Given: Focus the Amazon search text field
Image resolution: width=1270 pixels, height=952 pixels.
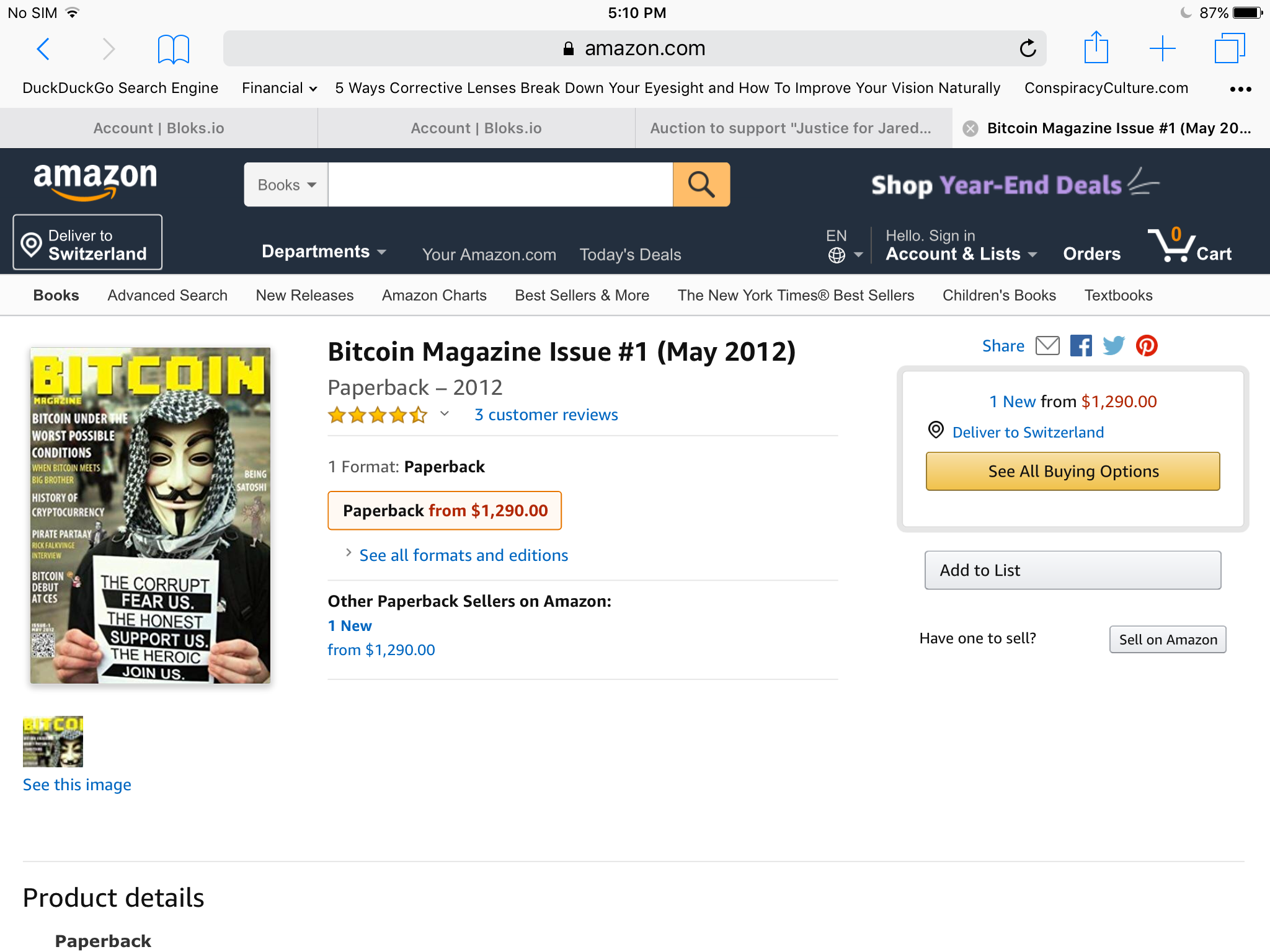Looking at the screenshot, I should (500, 185).
